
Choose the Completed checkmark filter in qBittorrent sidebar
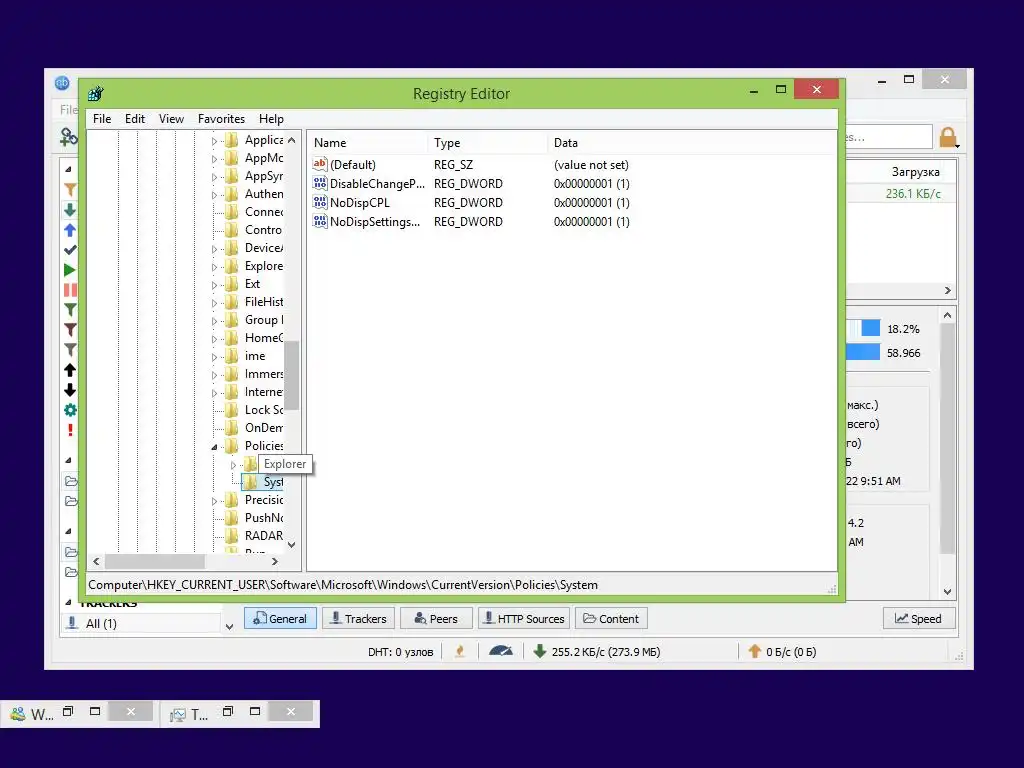tap(70, 249)
